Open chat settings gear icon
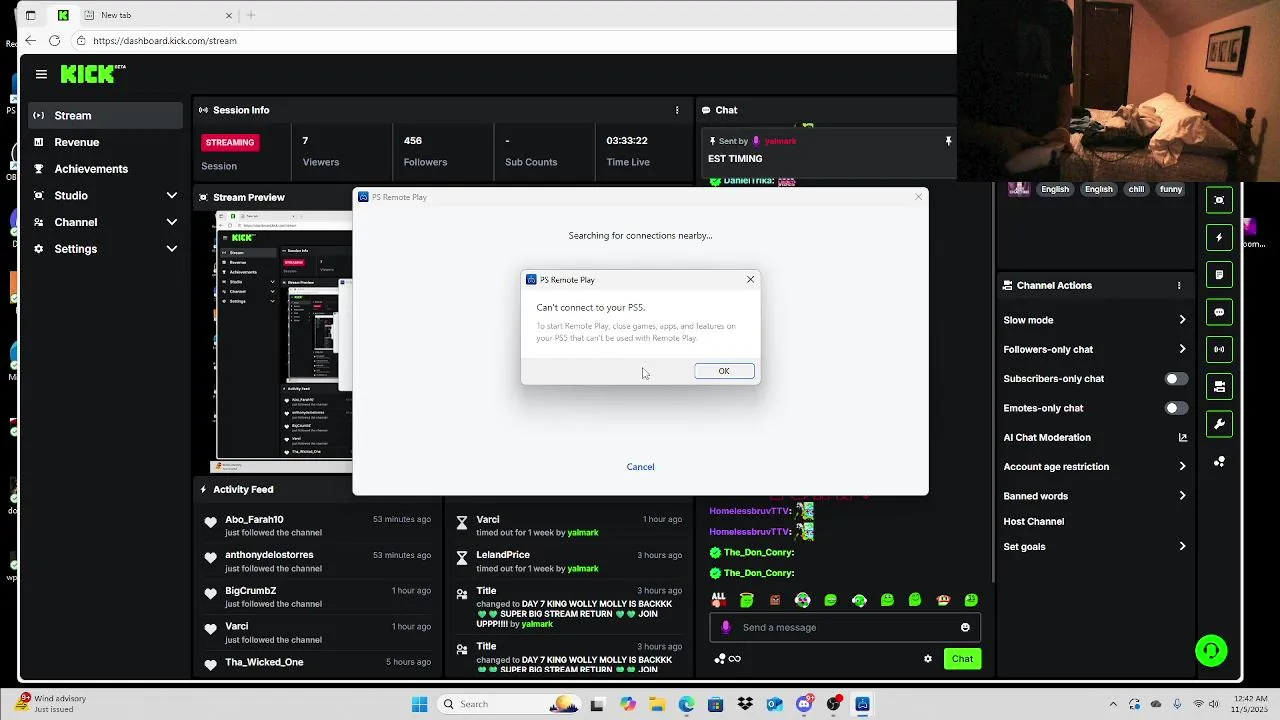Viewport: 1280px width, 720px height. (928, 658)
